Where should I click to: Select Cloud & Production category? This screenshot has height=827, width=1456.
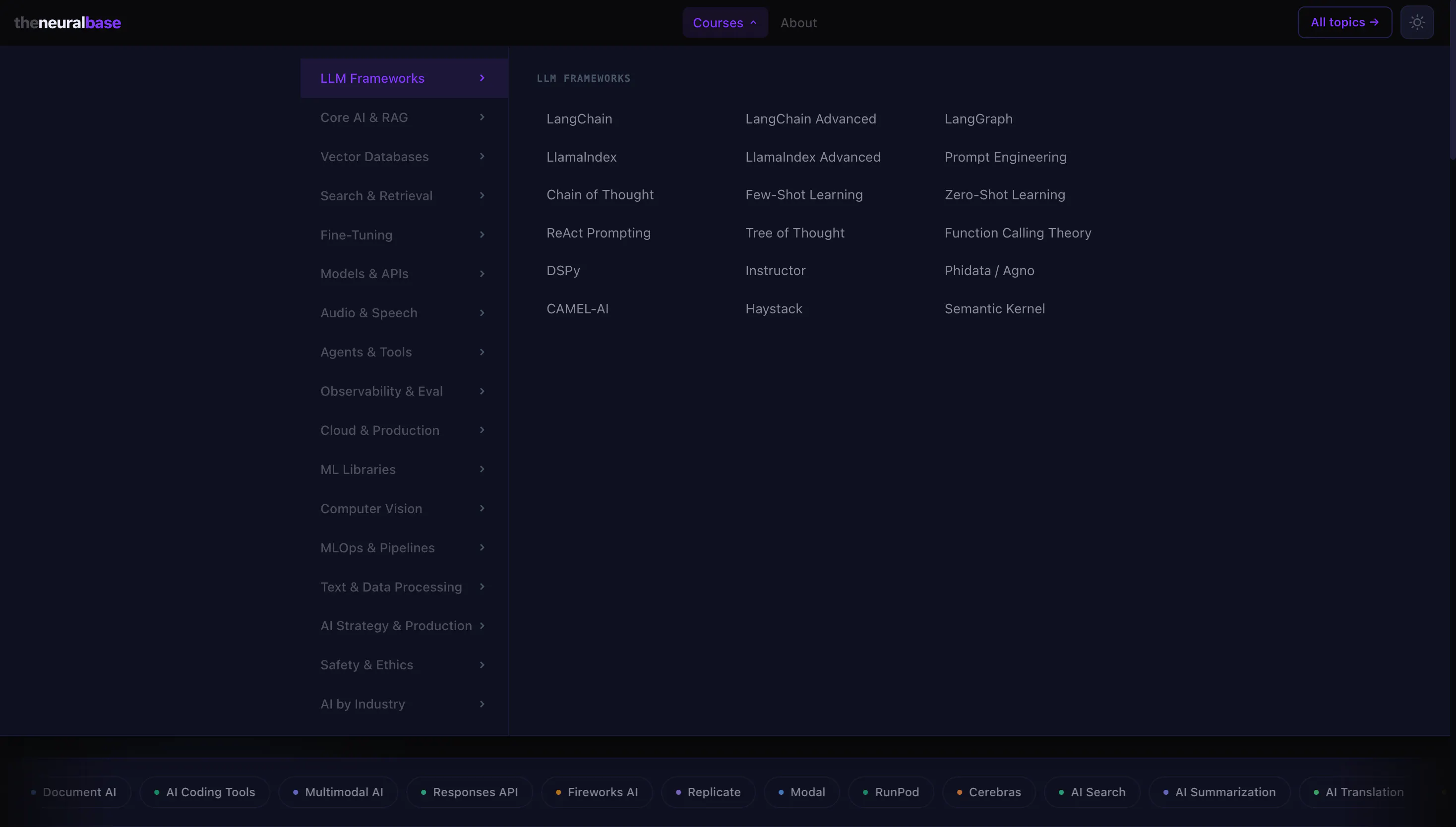[404, 430]
